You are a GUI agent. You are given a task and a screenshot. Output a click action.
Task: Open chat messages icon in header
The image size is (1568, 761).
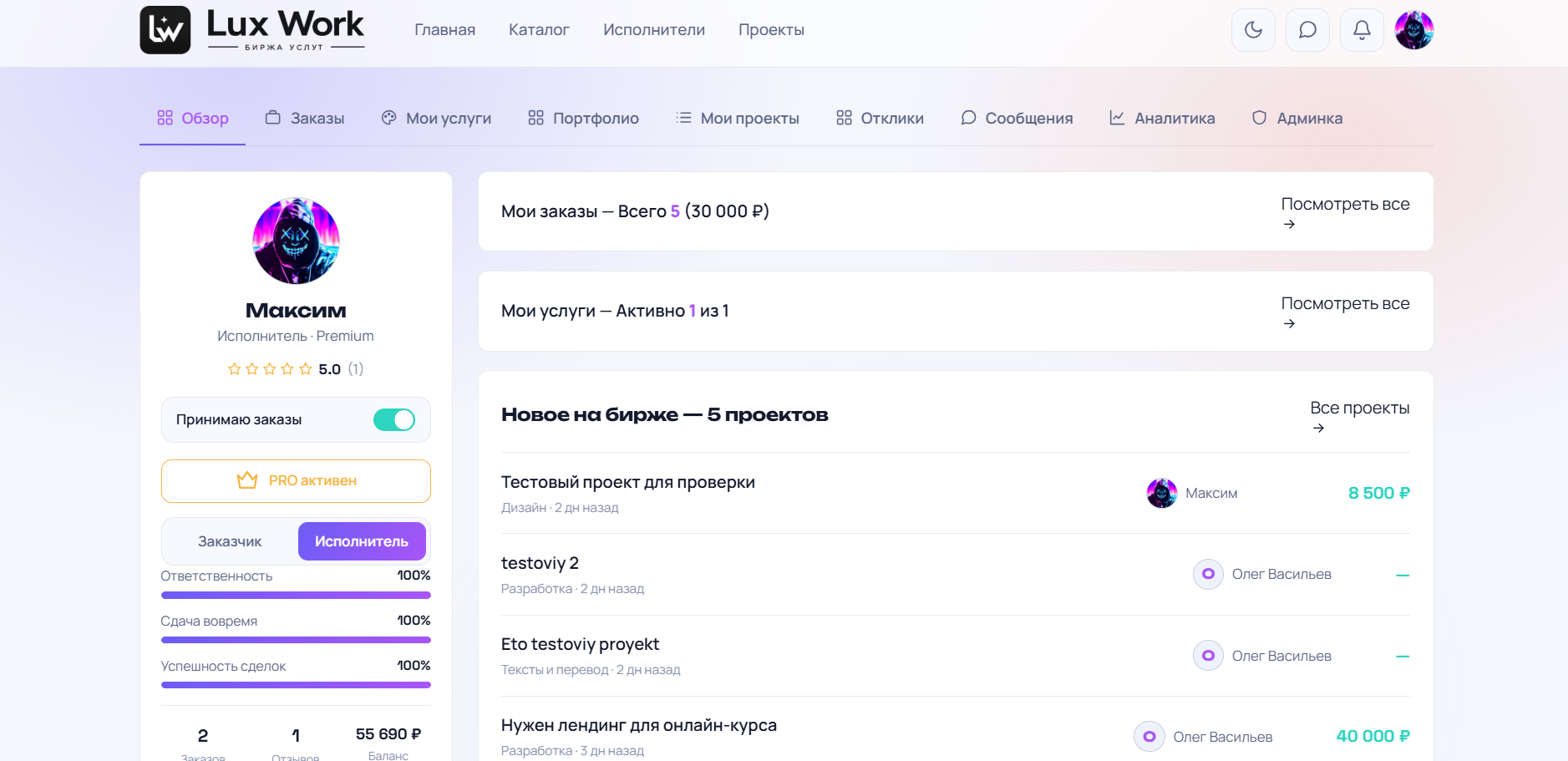(1307, 30)
